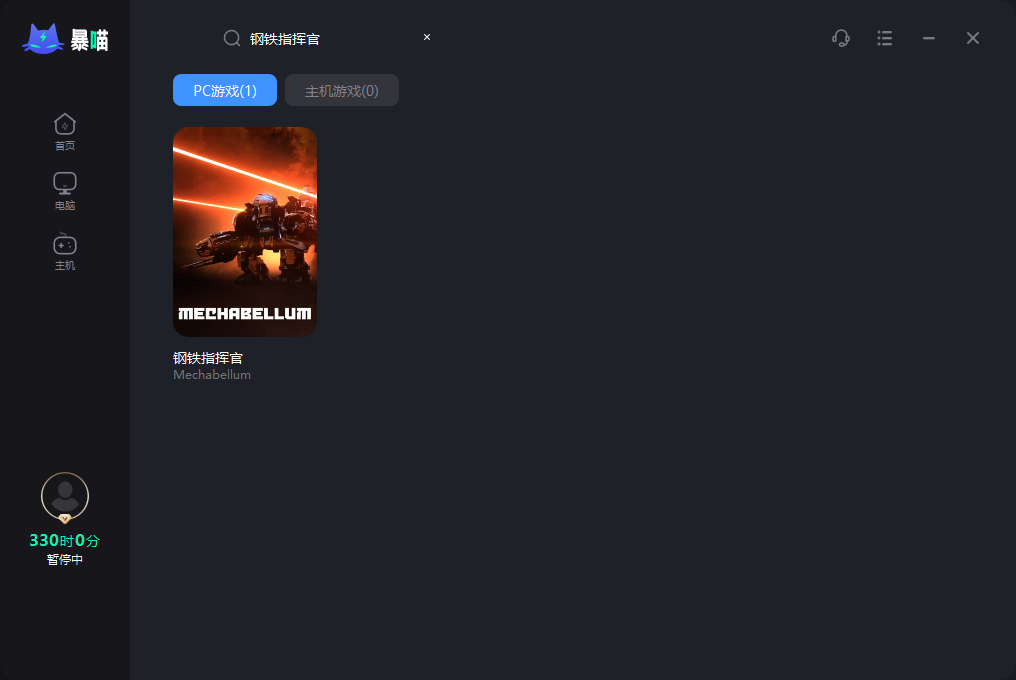The height and width of the screenshot is (680, 1016).
Task: Click the 暴喵 cat logo
Action: pos(65,39)
